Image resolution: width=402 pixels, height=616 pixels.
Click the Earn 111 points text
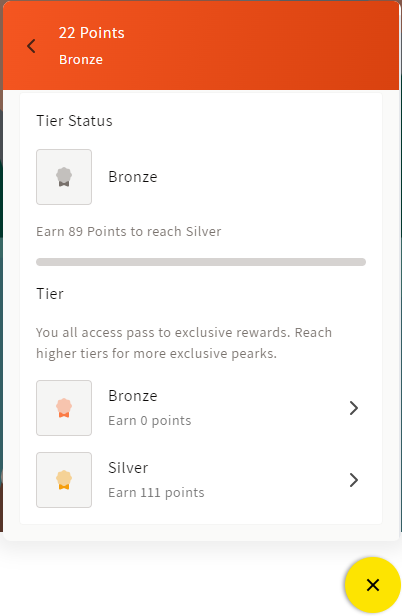156,492
